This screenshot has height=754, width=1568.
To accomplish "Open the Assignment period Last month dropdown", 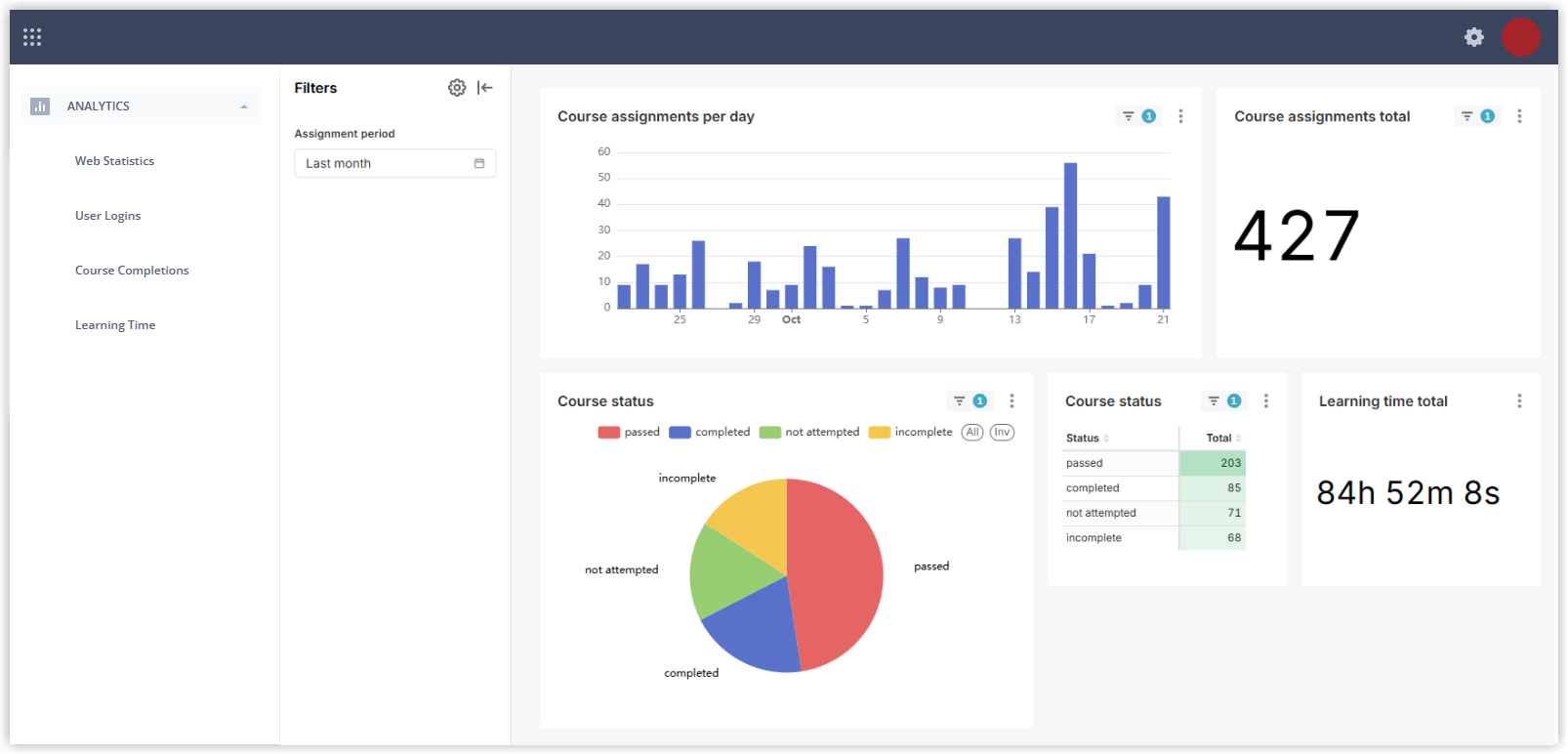I will coord(394,164).
